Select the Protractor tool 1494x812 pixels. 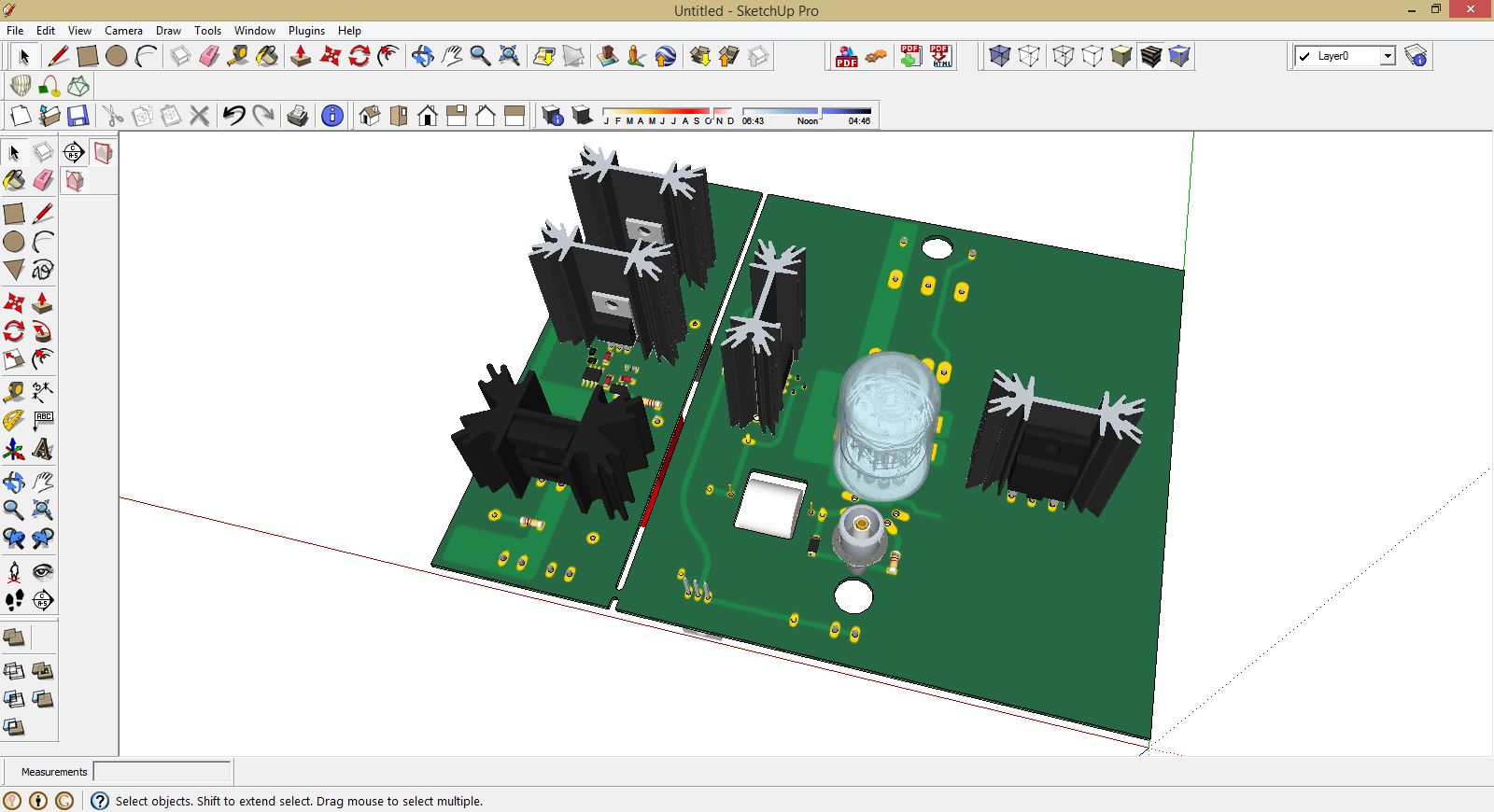pos(14,420)
